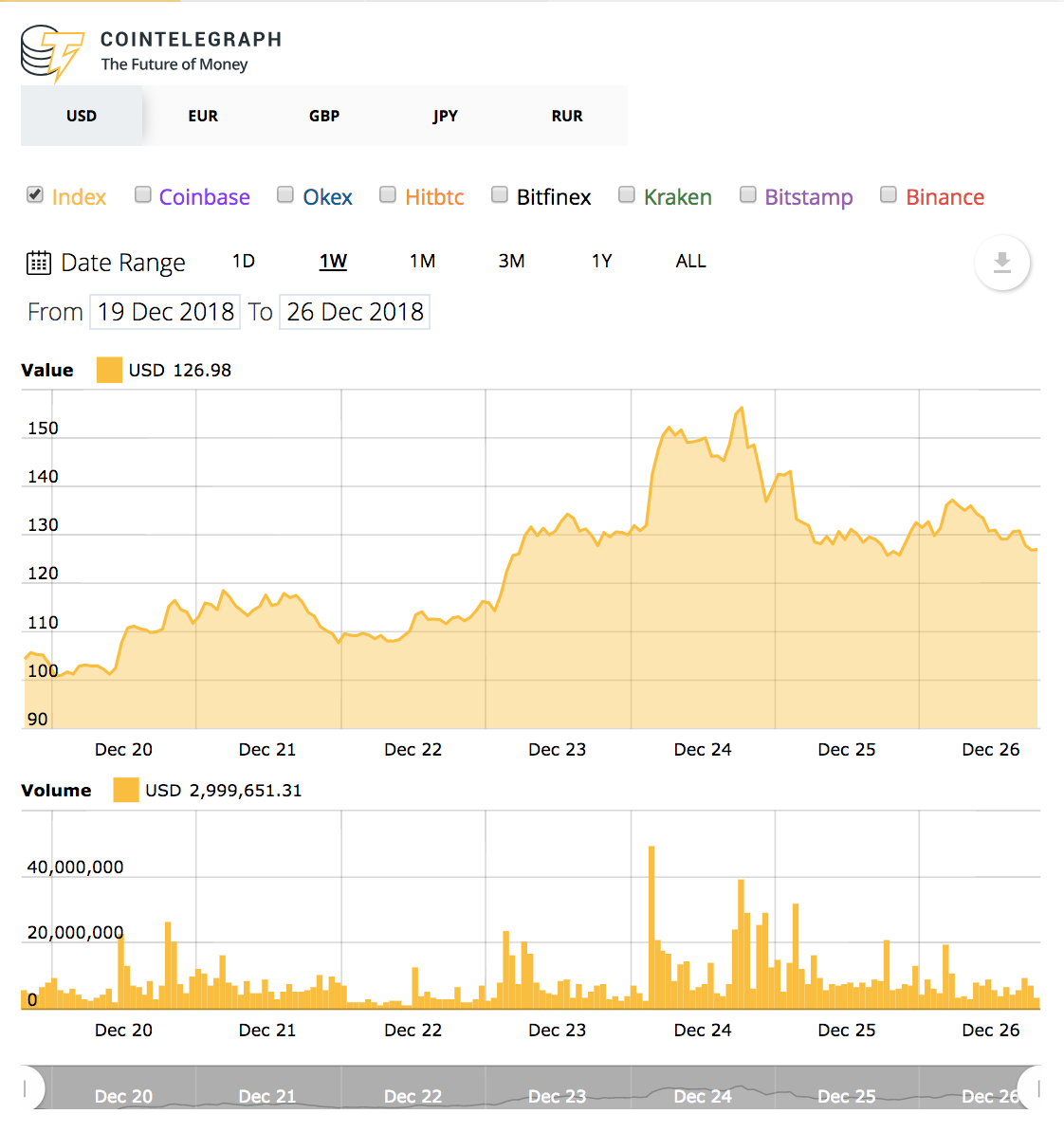Viewport: 1064px width, 1132px height.
Task: Click the Cointelegraph coin stack logo
Action: pos(52,53)
